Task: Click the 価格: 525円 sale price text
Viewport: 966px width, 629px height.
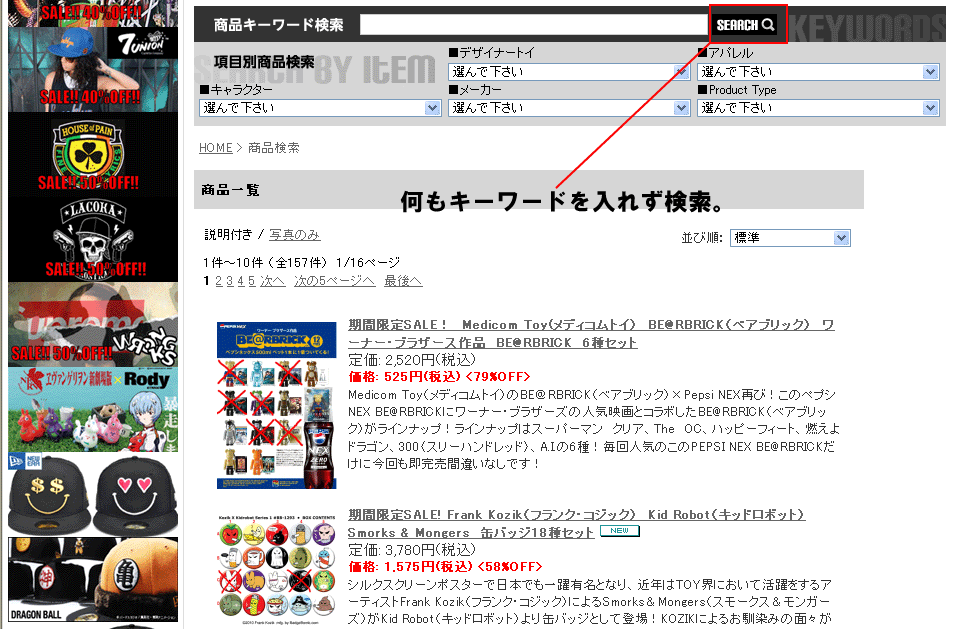Action: pos(439,376)
